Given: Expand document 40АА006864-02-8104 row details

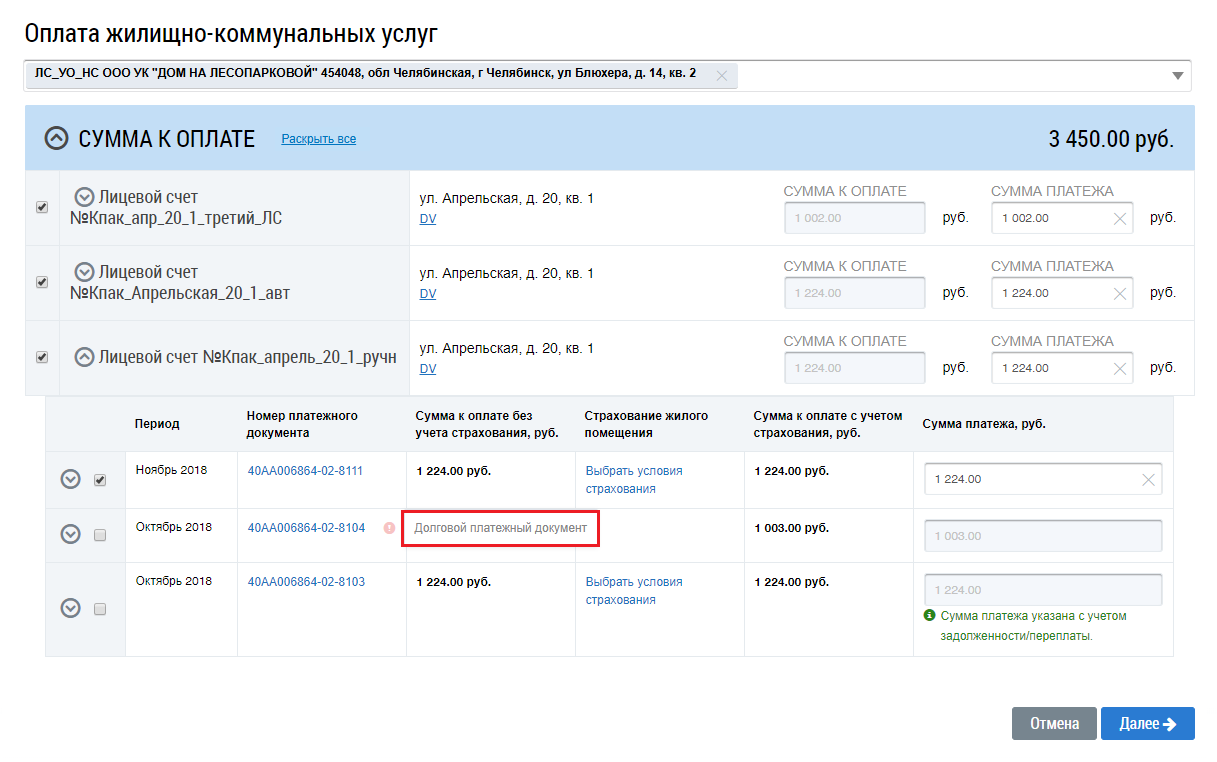Looking at the screenshot, I should click(x=70, y=534).
